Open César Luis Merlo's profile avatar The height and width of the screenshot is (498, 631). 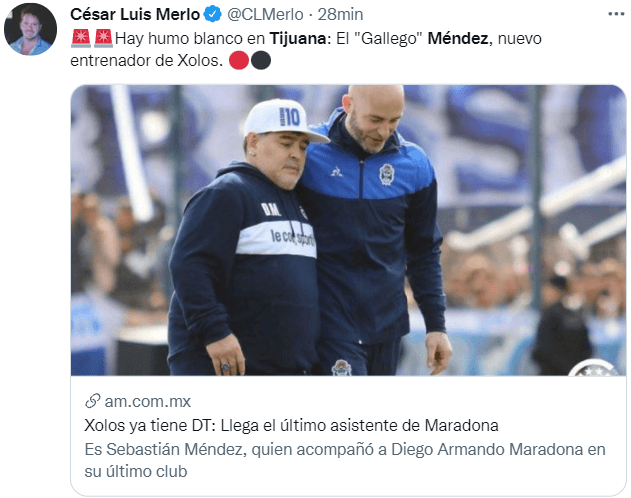pyautogui.click(x=31, y=29)
